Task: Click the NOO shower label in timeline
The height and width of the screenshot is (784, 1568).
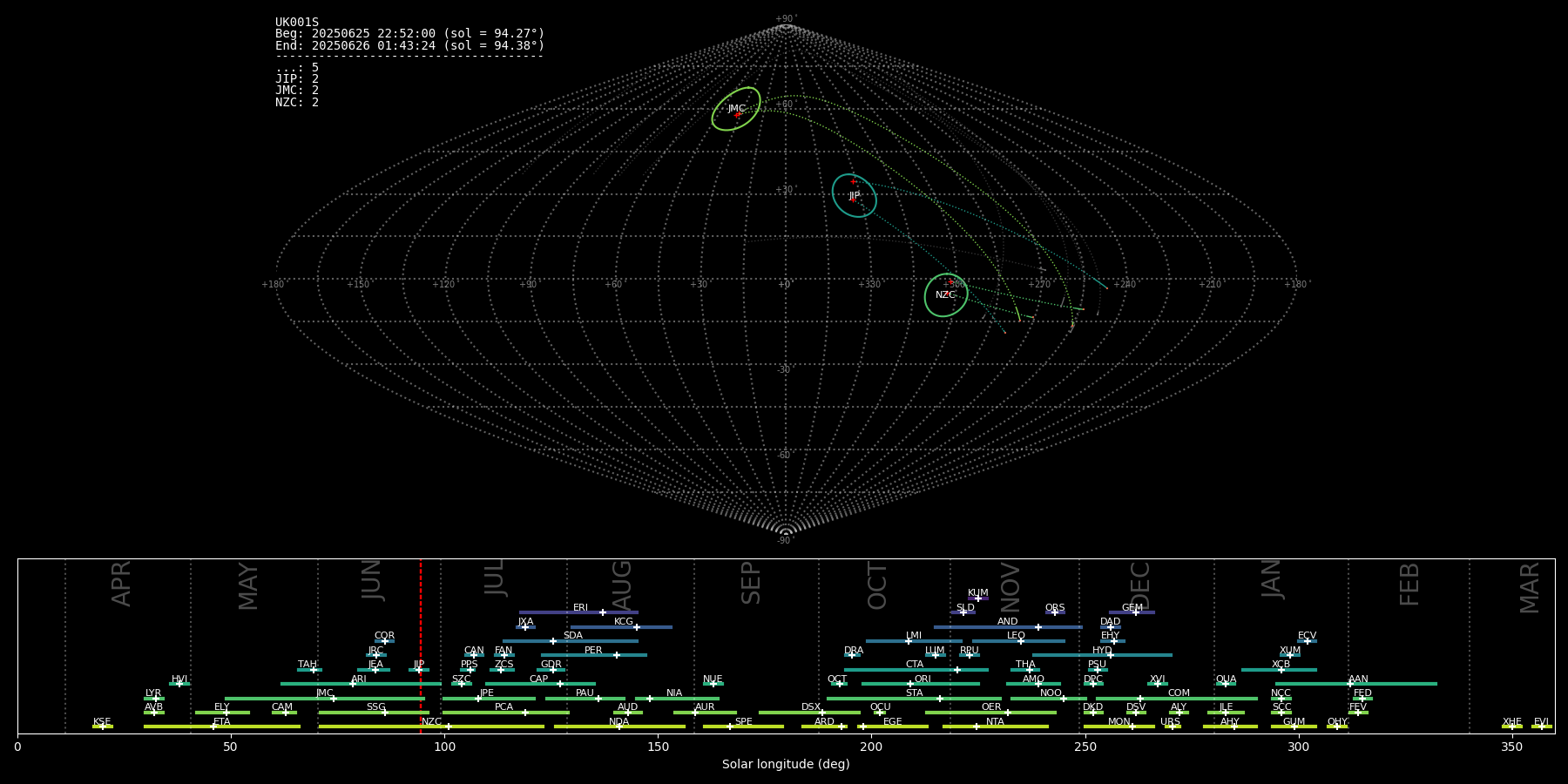Action: 1051,693
